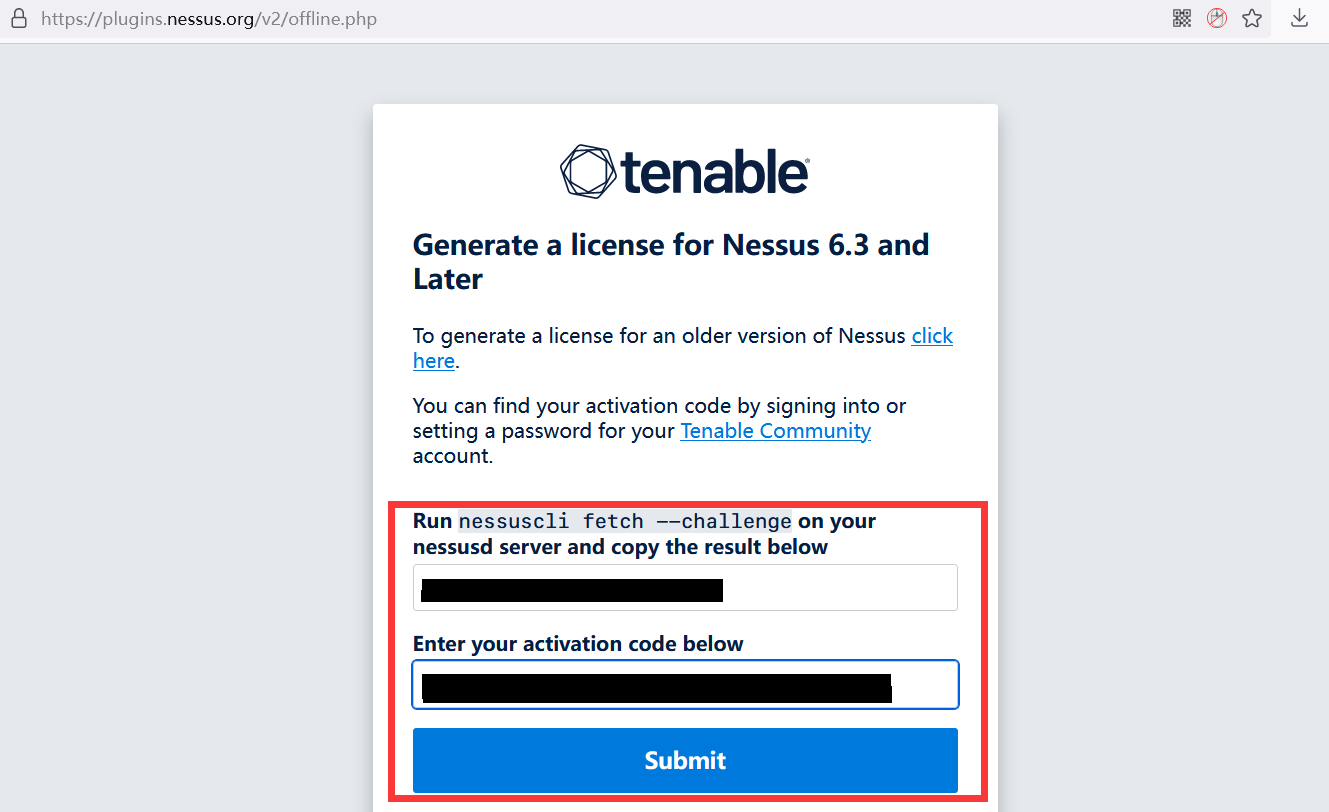Select the plugins.nessus.org URL in address bar
This screenshot has height=812, width=1329.
coord(209,19)
